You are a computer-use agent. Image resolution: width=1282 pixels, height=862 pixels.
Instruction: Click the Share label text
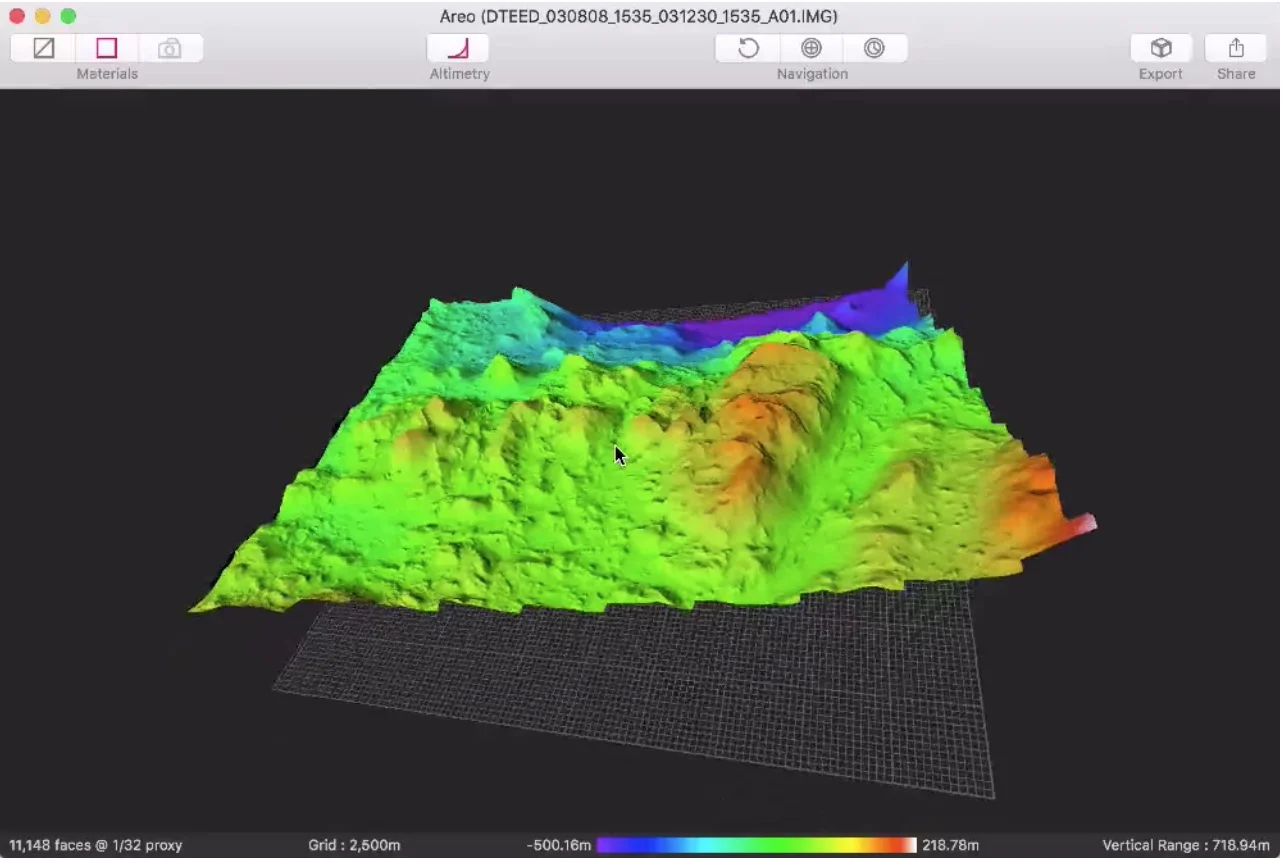coord(1236,74)
